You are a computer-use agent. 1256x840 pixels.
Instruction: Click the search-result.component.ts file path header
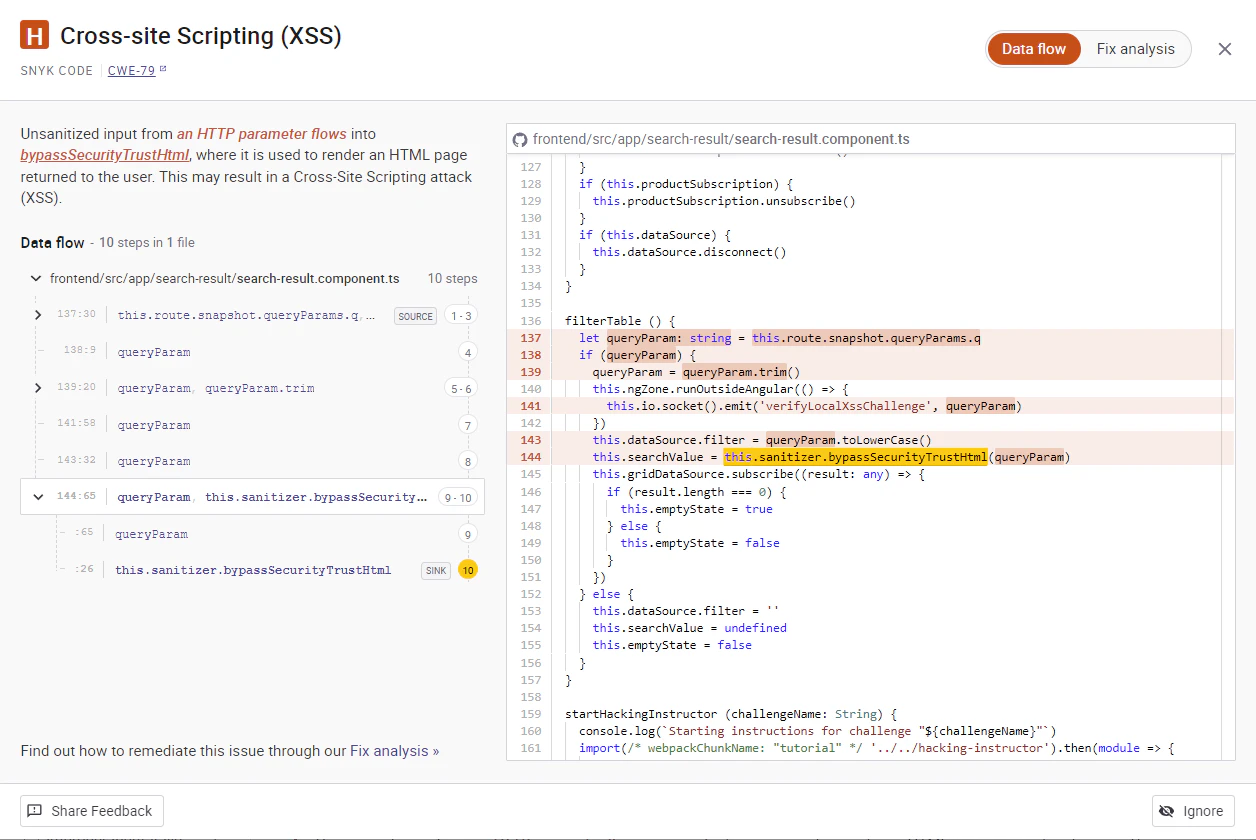point(721,140)
